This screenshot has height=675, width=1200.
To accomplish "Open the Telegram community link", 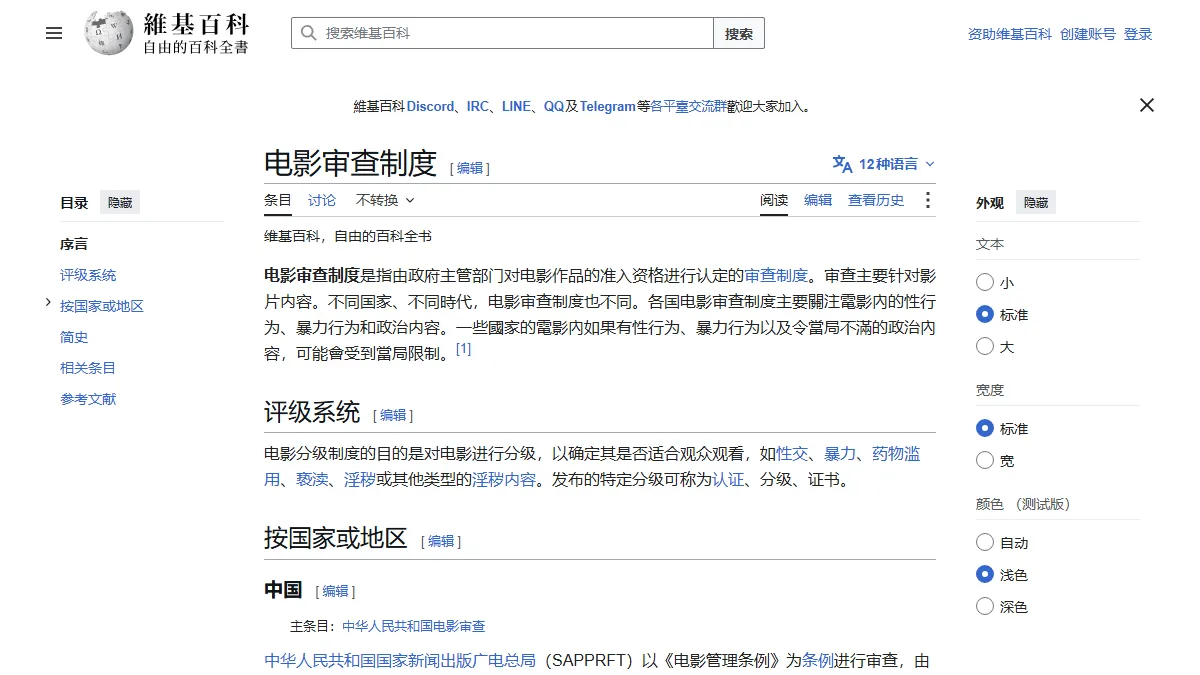I will (x=608, y=106).
